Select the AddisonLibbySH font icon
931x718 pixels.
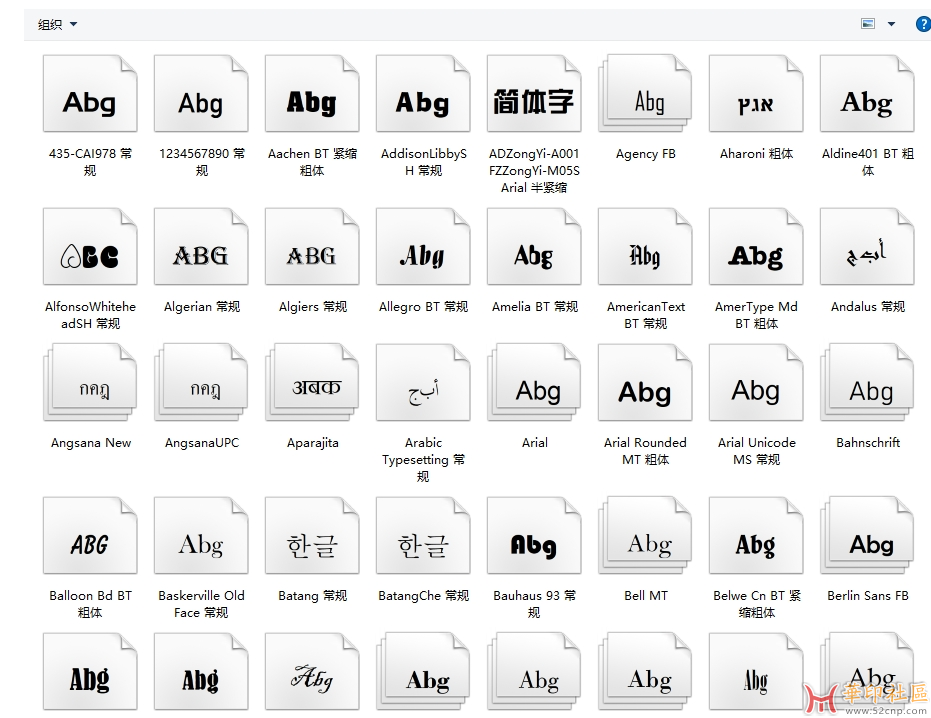(x=423, y=93)
